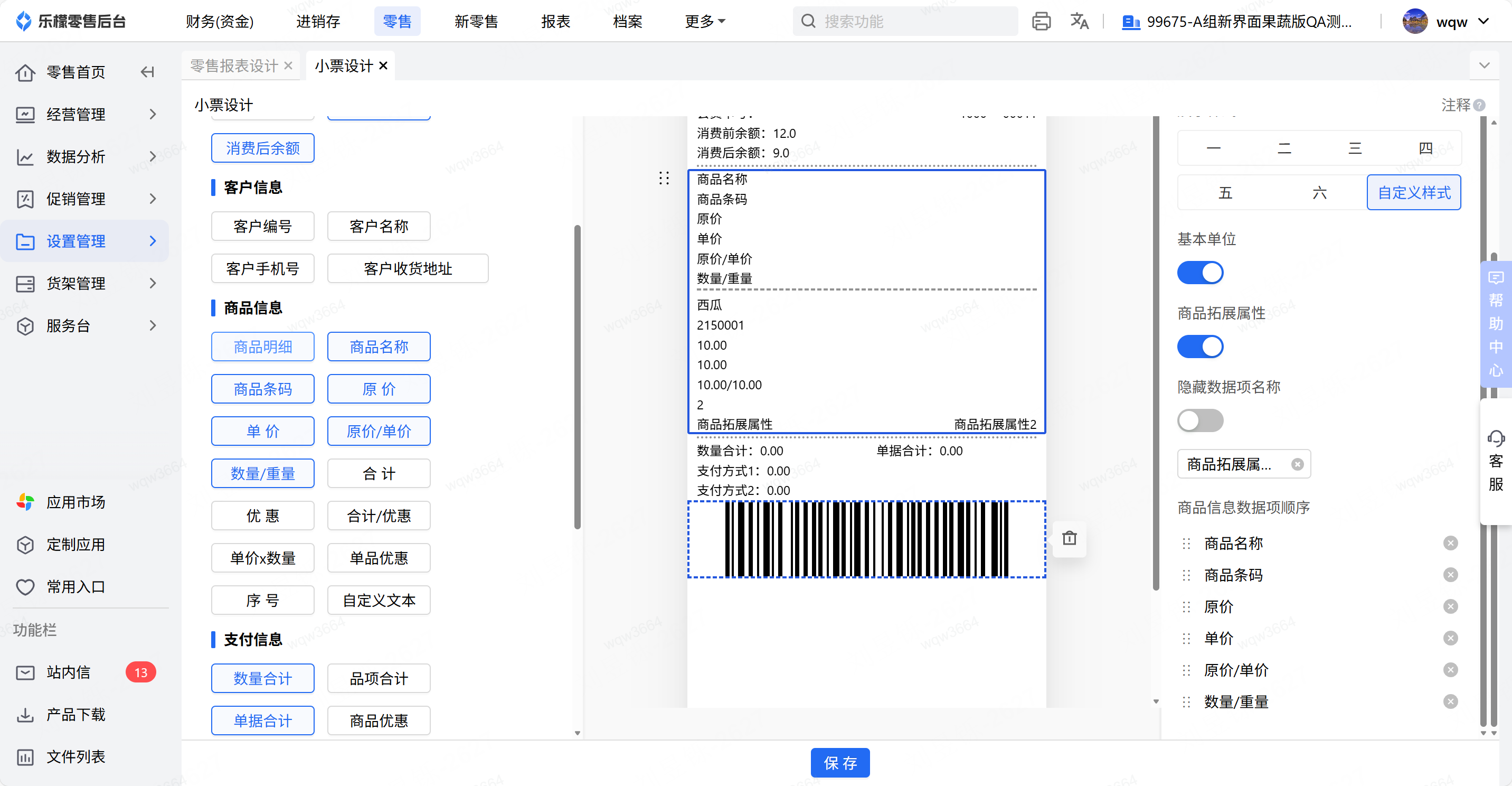Clear the 商品拓展属 tag with x
Viewport: 1512px width, 786px height.
(x=1297, y=465)
